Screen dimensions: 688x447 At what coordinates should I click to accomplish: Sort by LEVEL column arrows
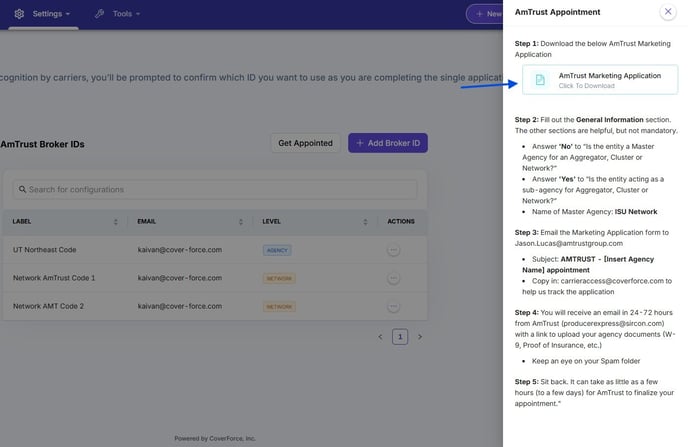point(365,222)
